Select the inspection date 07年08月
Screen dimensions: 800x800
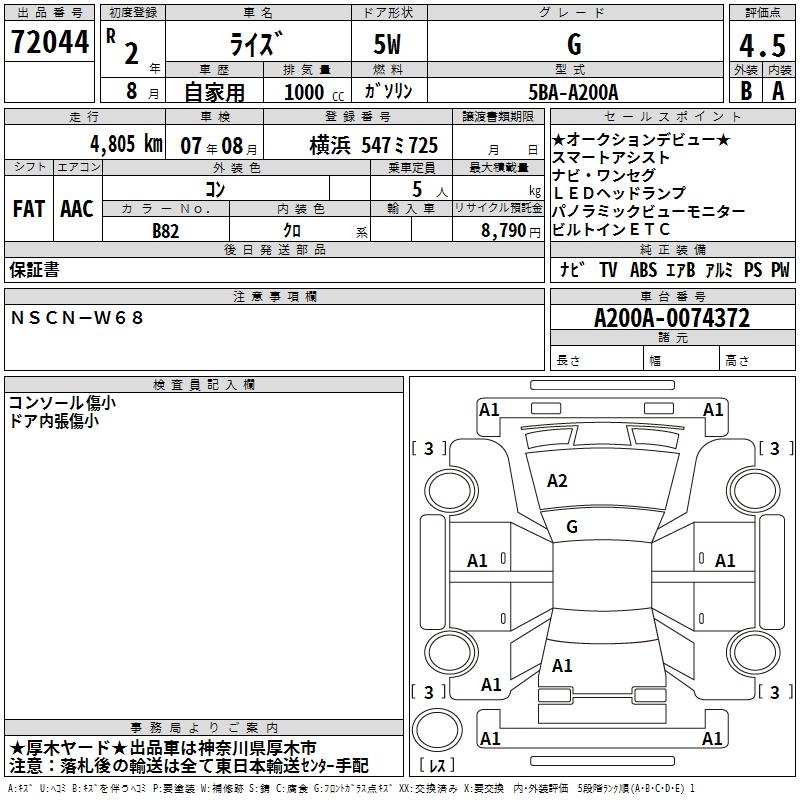tap(219, 146)
